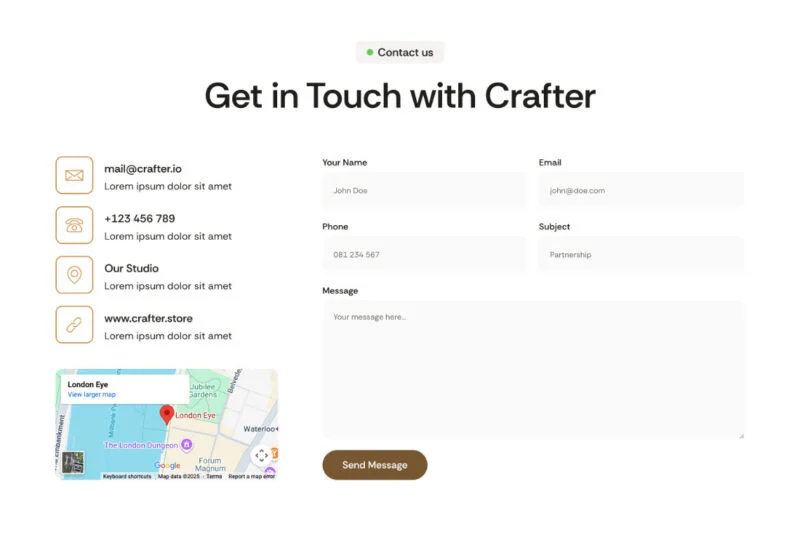Click the telephone icon
Image resolution: width=800 pixels, height=533 pixels.
coord(74,225)
